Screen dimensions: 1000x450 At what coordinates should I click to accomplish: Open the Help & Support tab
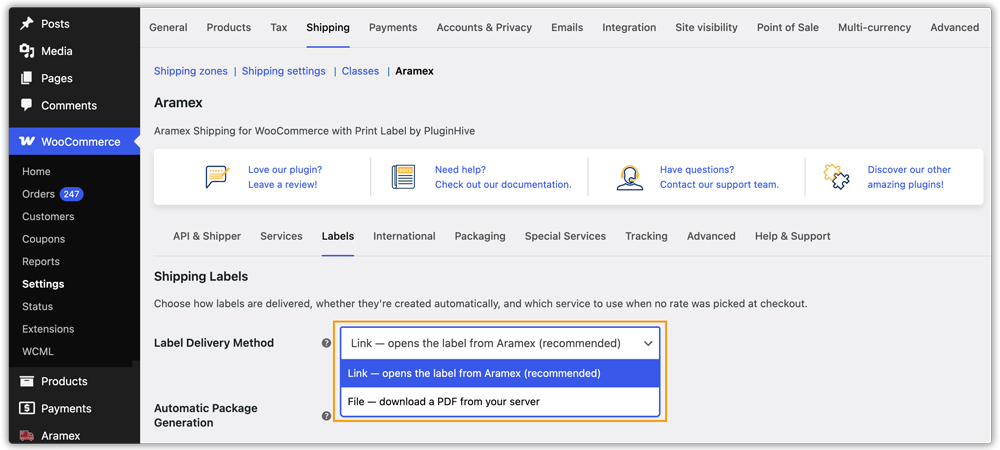[793, 236]
